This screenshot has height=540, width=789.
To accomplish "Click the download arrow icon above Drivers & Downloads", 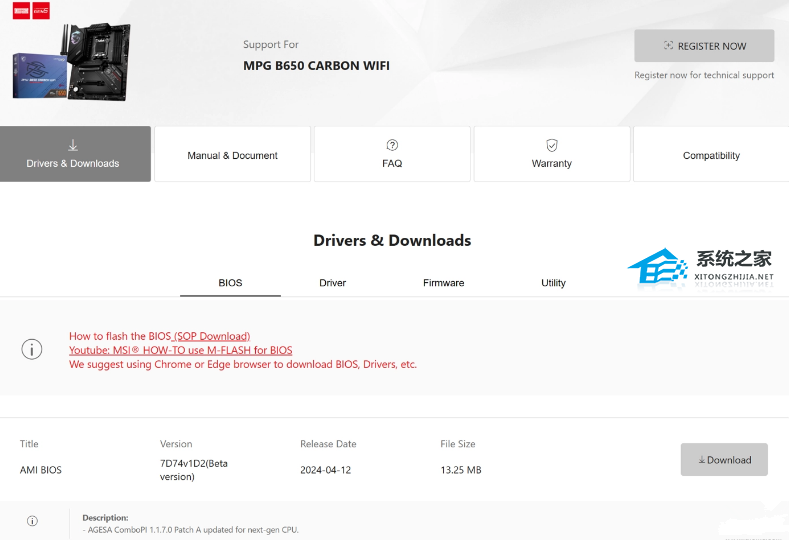I will coord(73,145).
